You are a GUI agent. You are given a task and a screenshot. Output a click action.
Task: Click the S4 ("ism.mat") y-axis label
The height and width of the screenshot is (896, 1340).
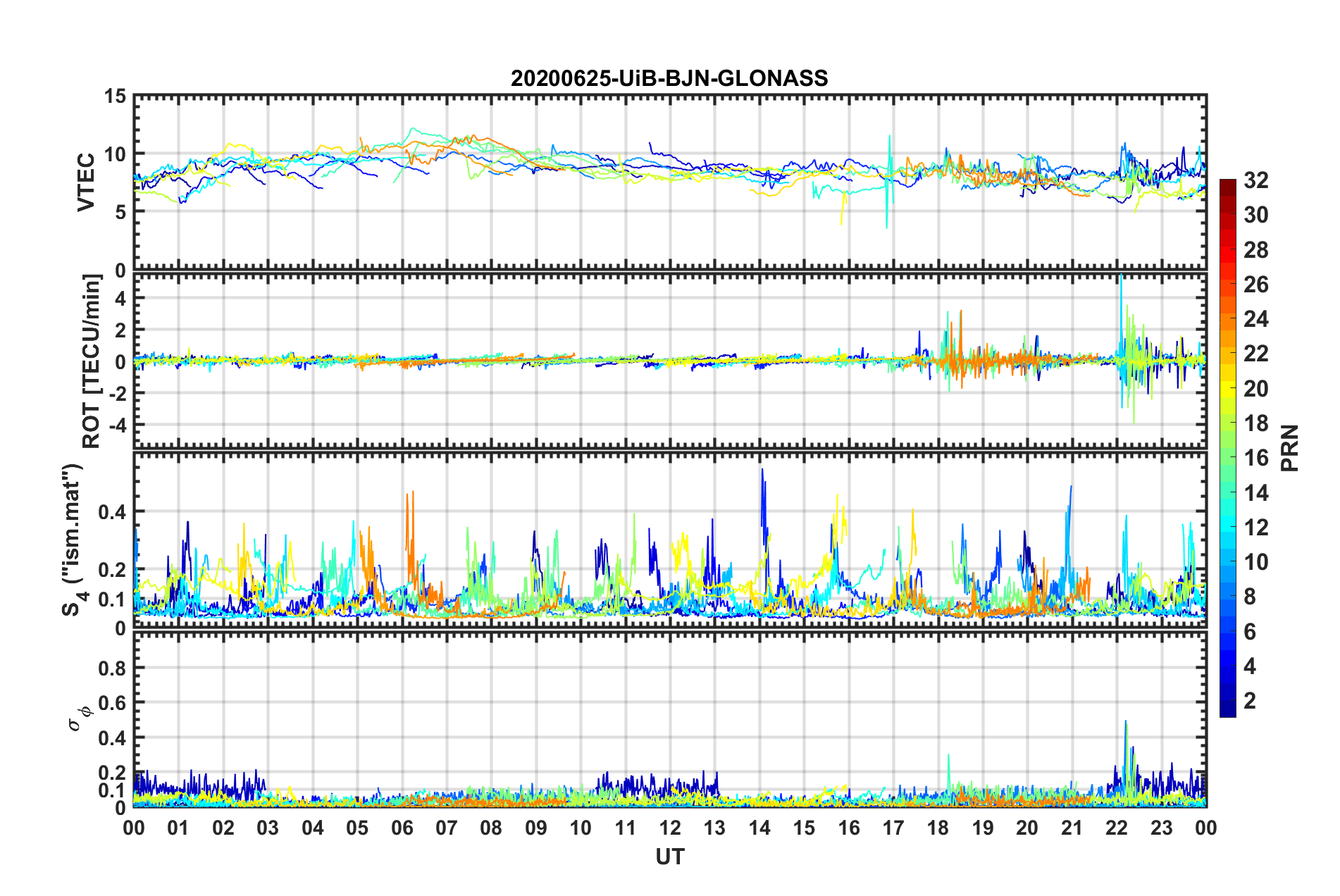click(74, 540)
